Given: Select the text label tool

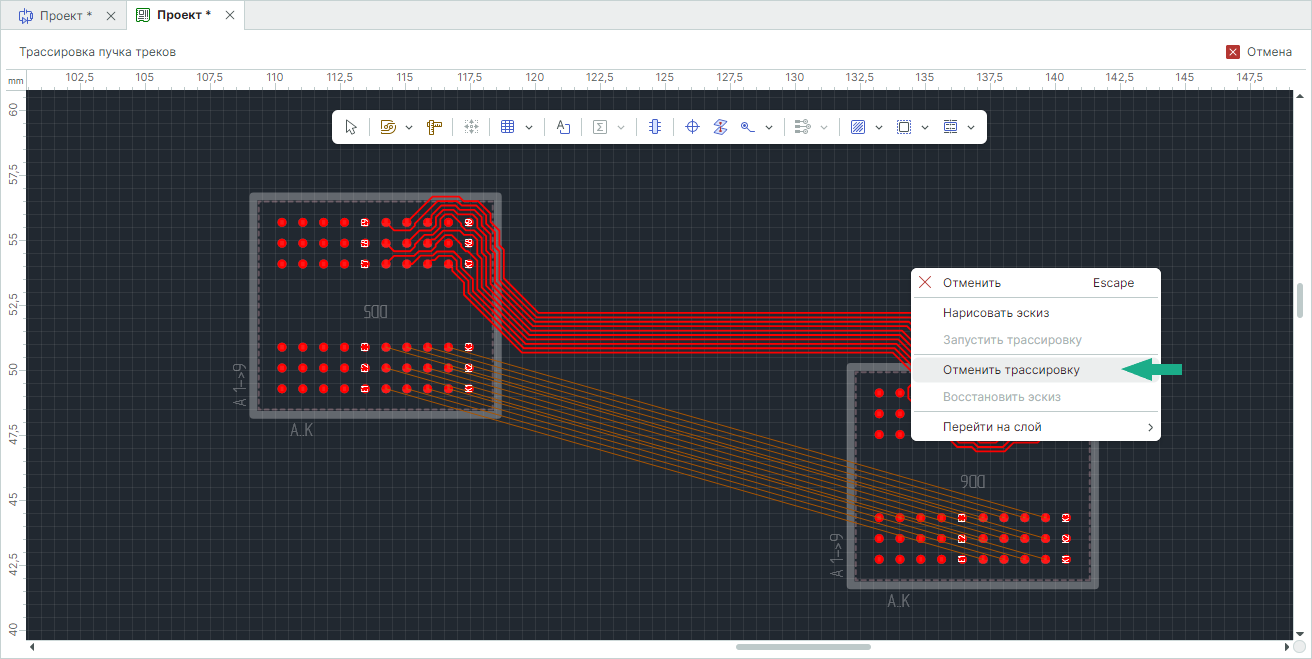Looking at the screenshot, I should (563, 127).
